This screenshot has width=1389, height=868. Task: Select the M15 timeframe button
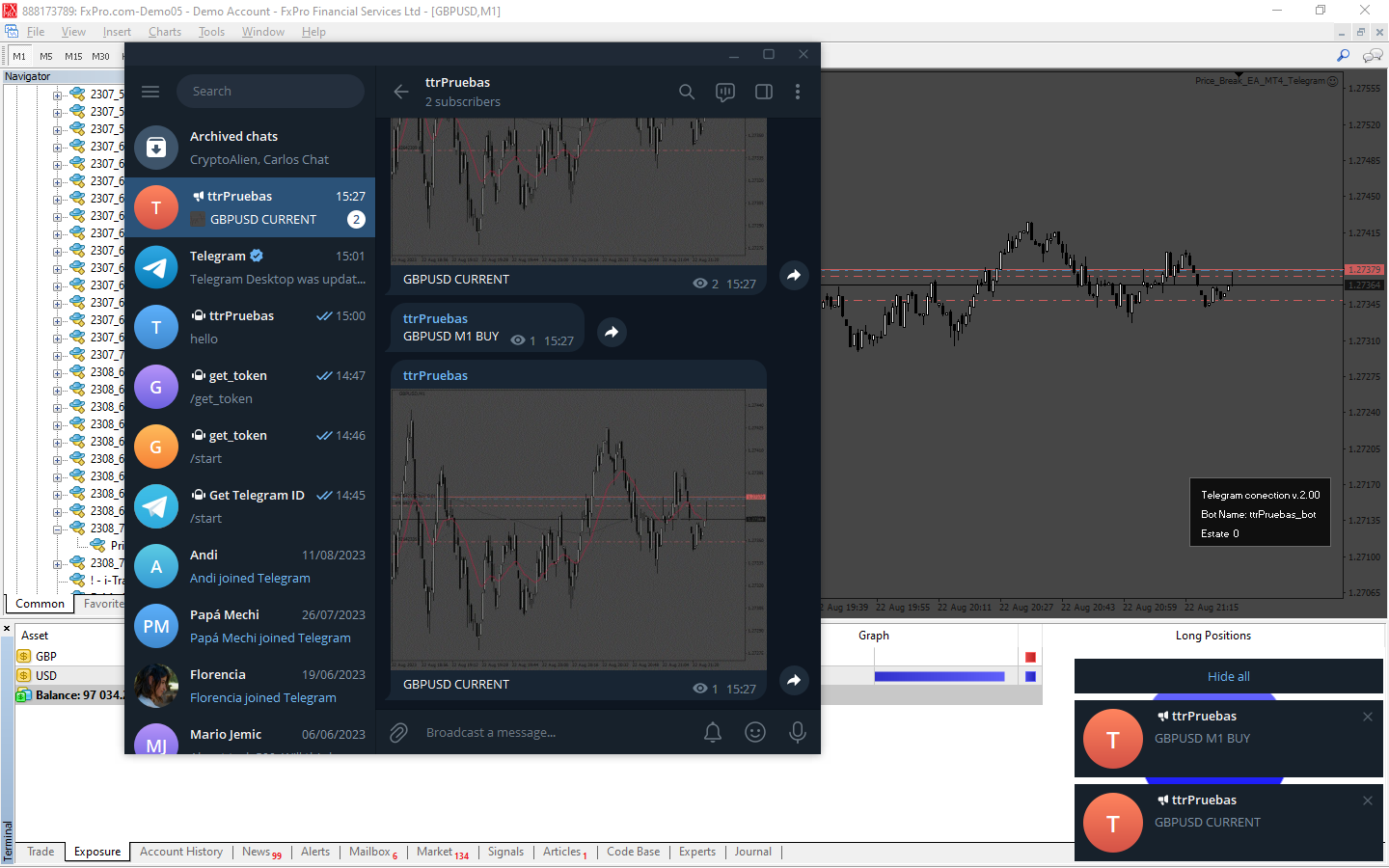click(73, 57)
